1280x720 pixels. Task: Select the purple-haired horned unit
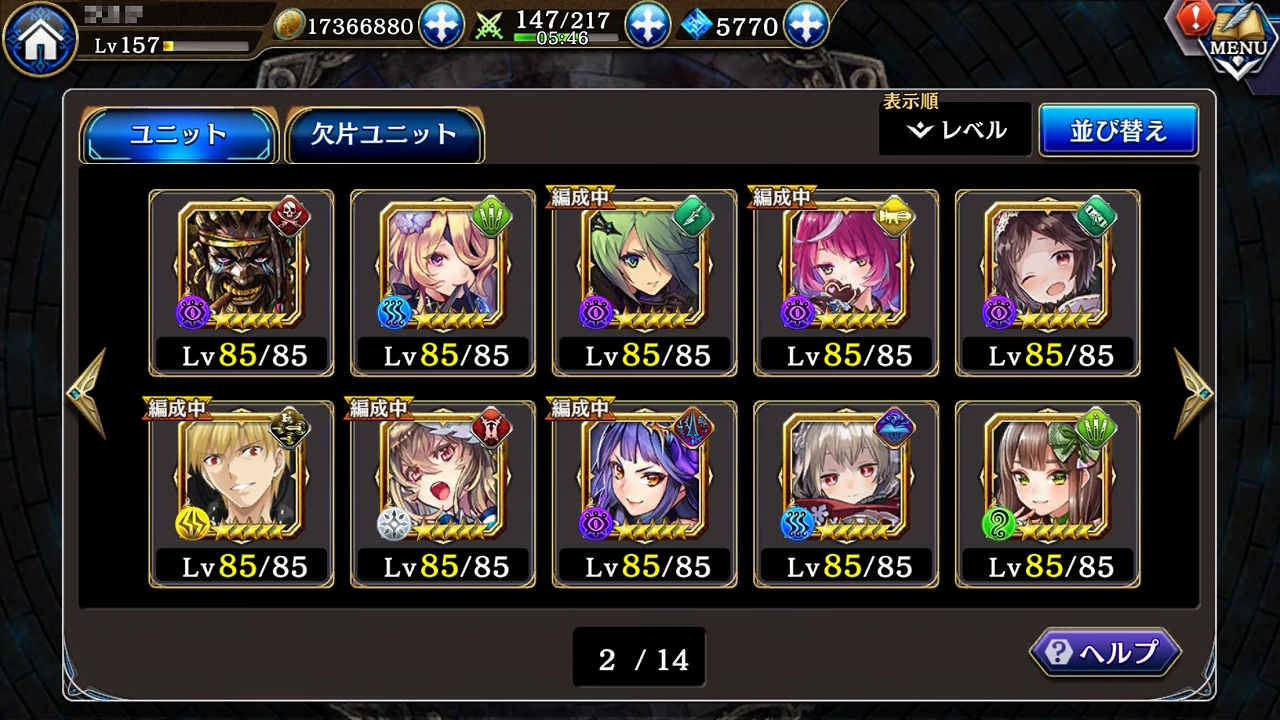645,494
